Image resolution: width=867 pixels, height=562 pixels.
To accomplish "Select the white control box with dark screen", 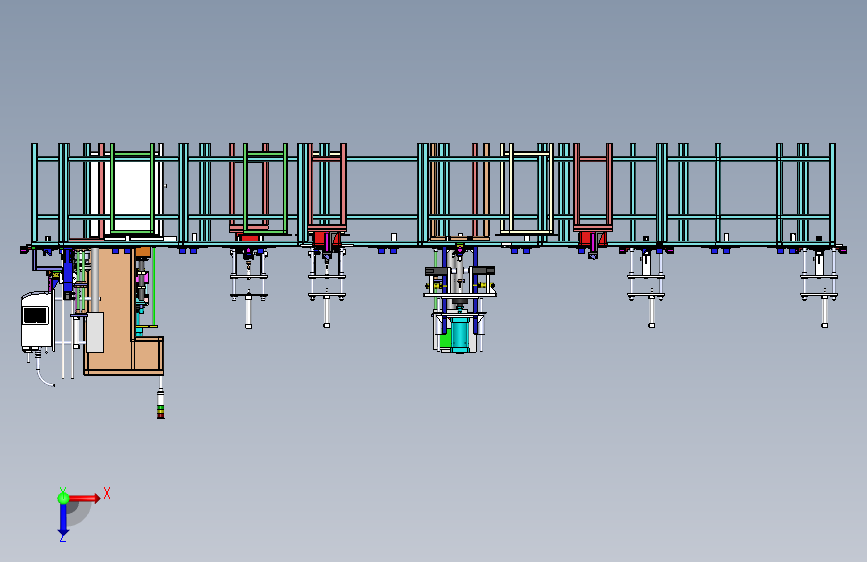I will tap(36, 321).
